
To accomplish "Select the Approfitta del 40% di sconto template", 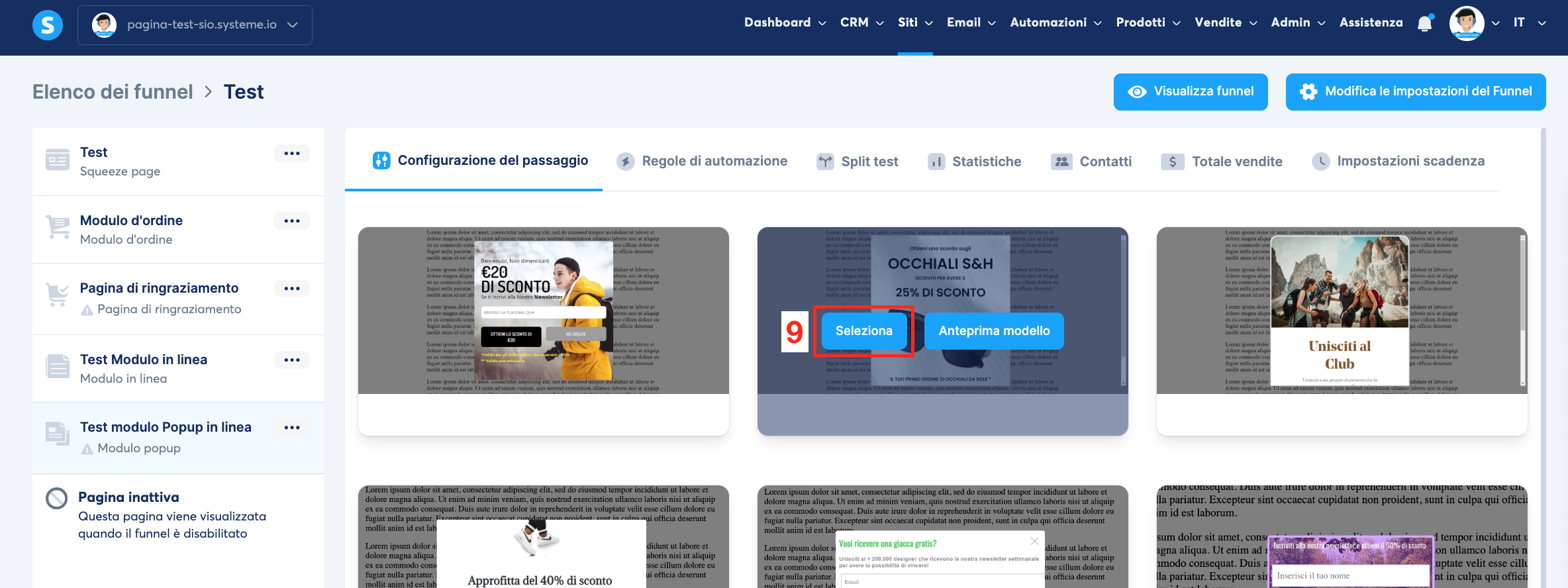I will click(544, 536).
